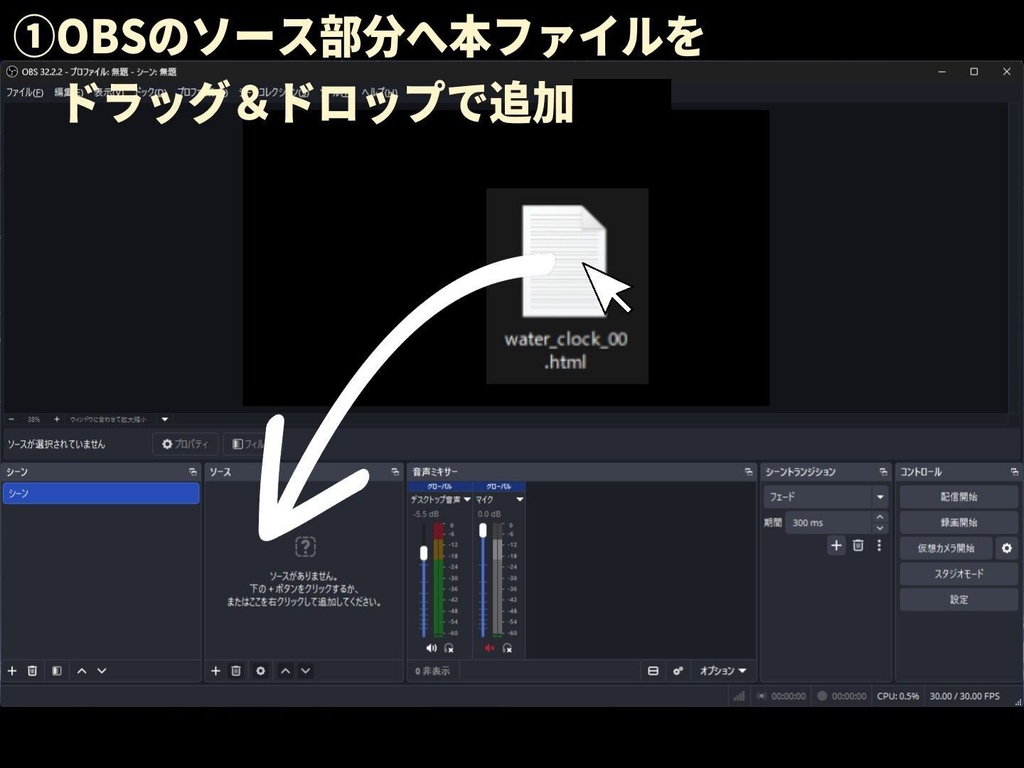Click the ソースが選択されていません label

(56, 444)
